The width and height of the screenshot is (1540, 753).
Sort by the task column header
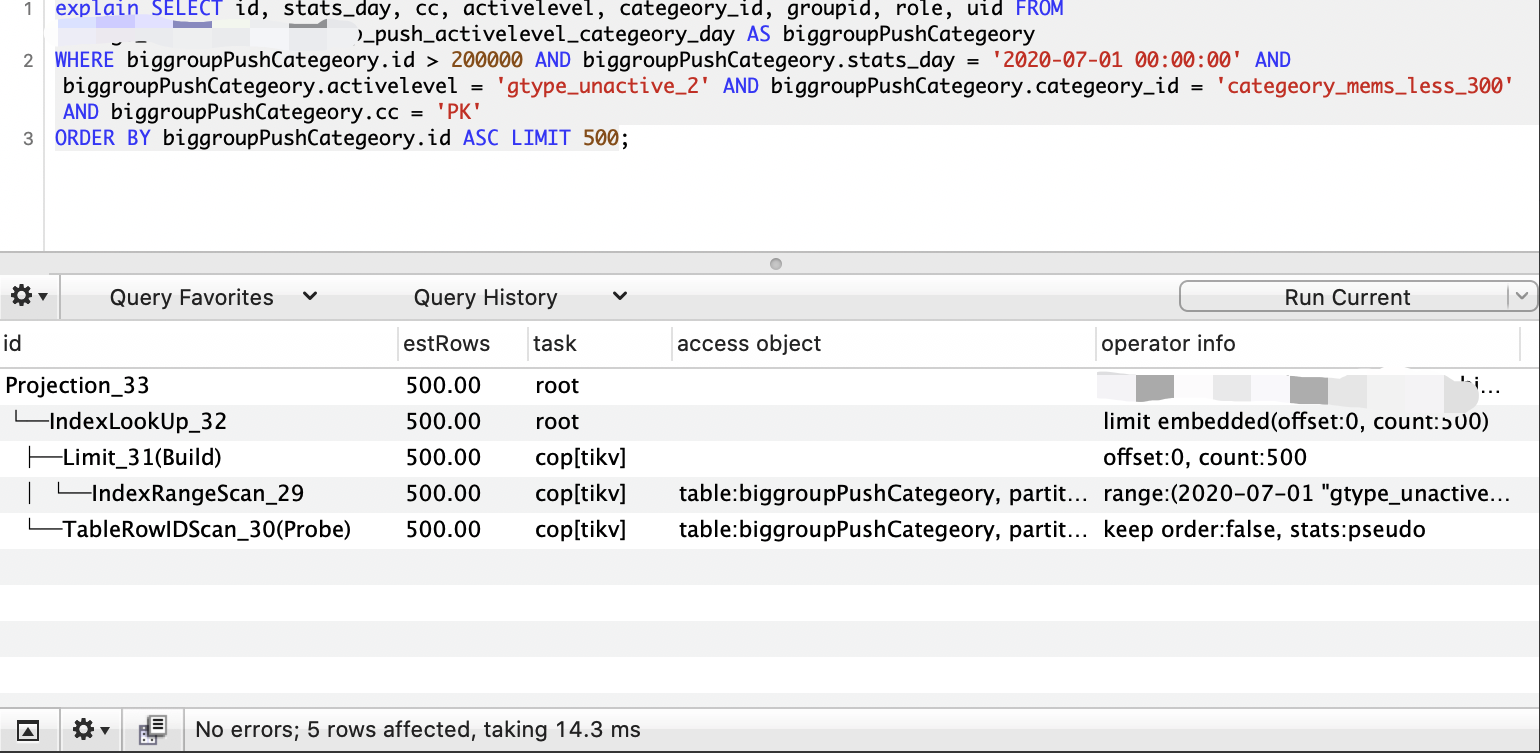pyautogui.click(x=599, y=344)
